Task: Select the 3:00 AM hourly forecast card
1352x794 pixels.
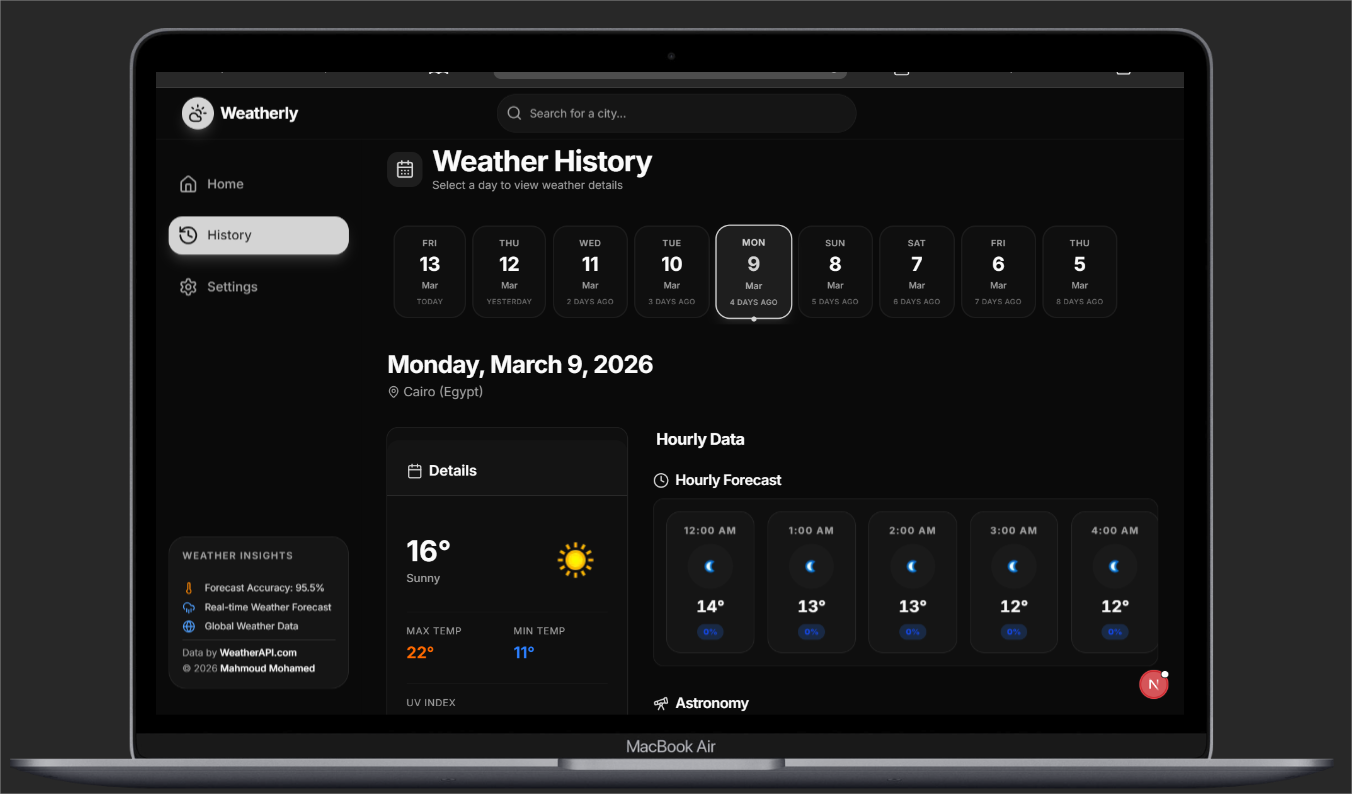Action: click(1013, 582)
